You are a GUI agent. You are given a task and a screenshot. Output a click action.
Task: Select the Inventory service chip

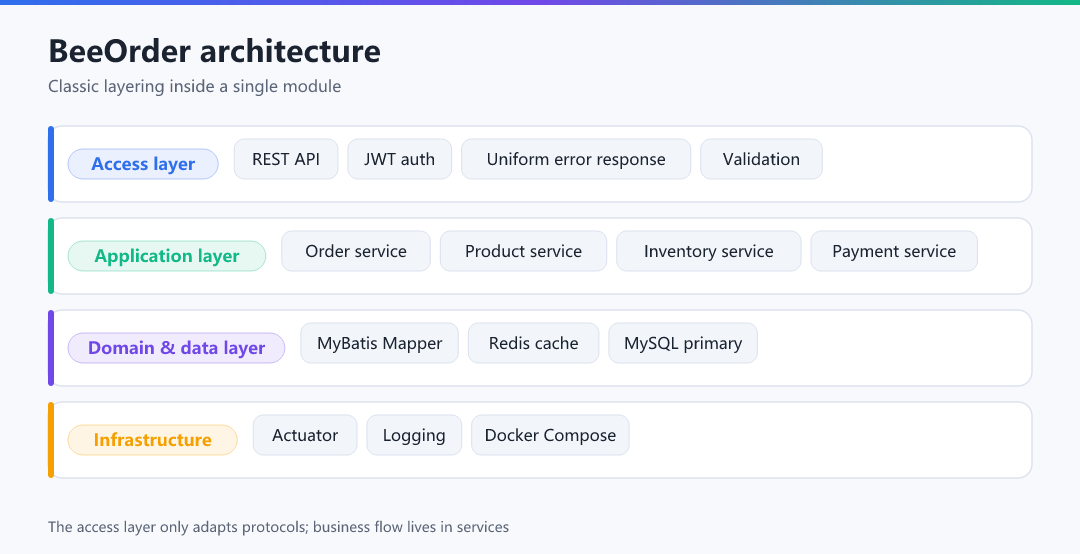point(709,252)
